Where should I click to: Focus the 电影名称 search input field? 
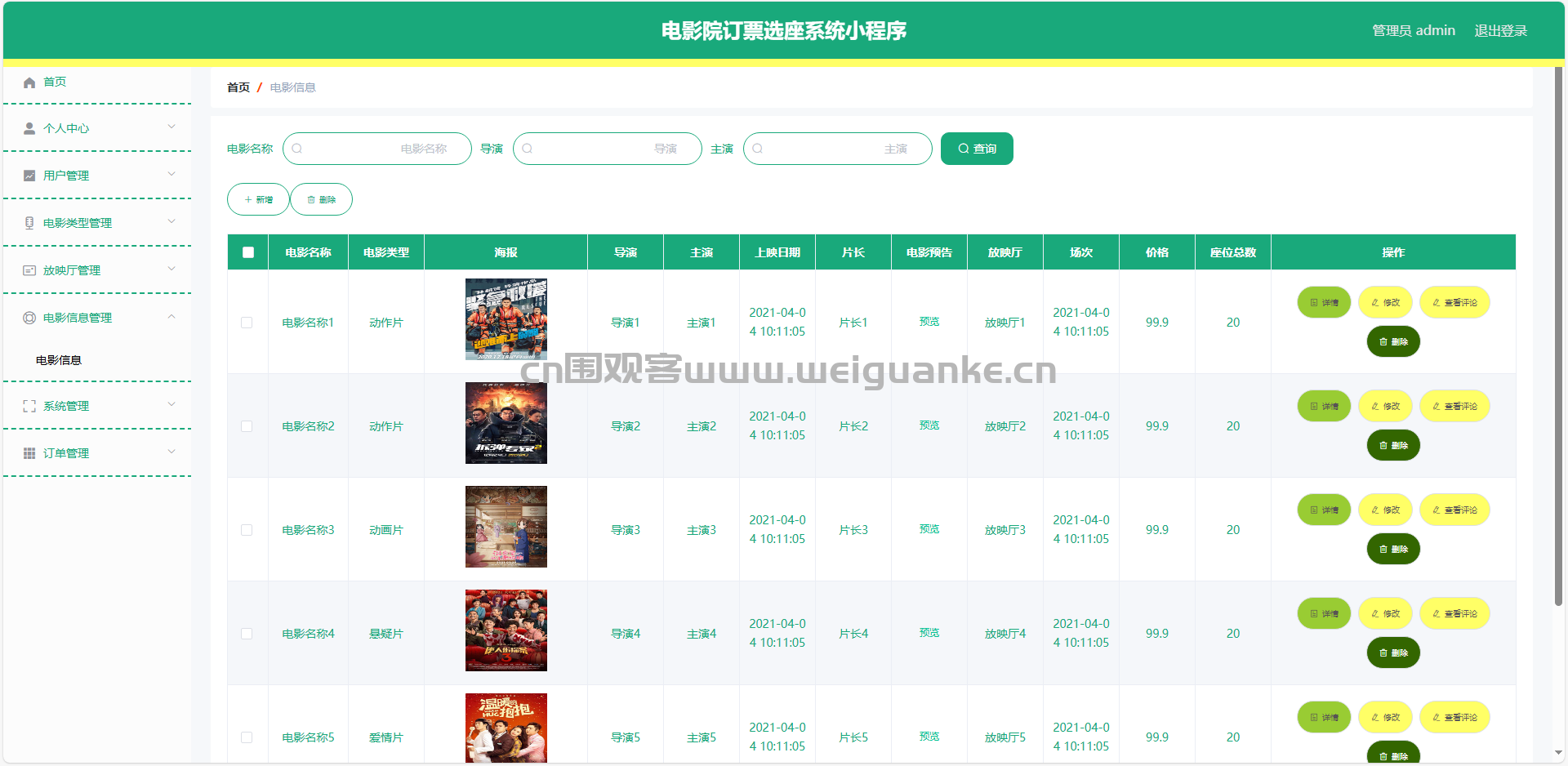(377, 149)
